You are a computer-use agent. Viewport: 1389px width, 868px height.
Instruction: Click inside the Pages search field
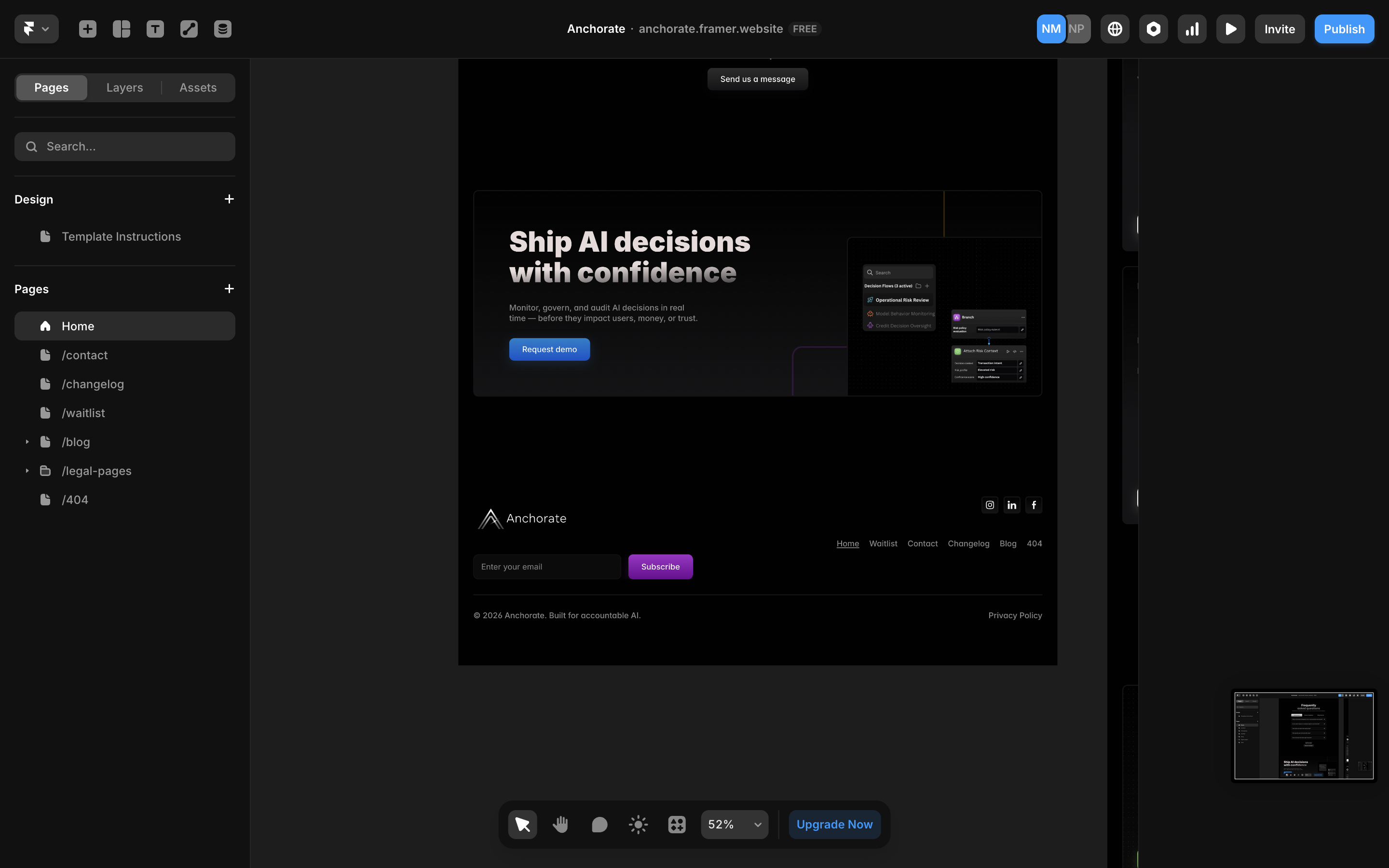(x=124, y=147)
